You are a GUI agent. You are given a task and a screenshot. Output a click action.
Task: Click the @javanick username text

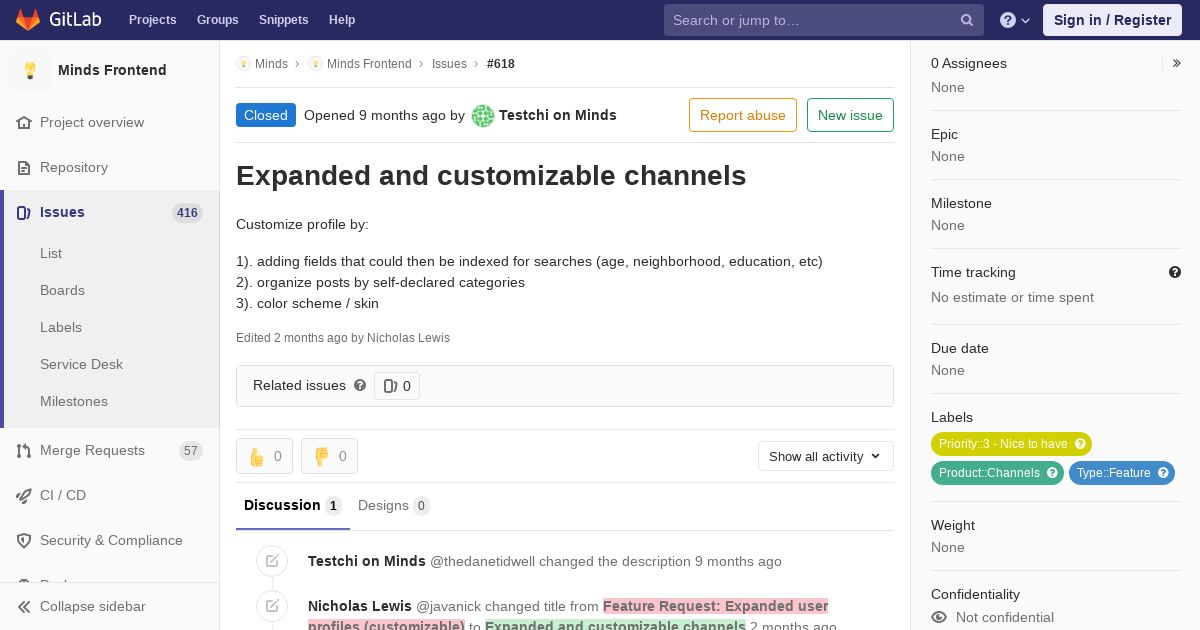pos(448,606)
